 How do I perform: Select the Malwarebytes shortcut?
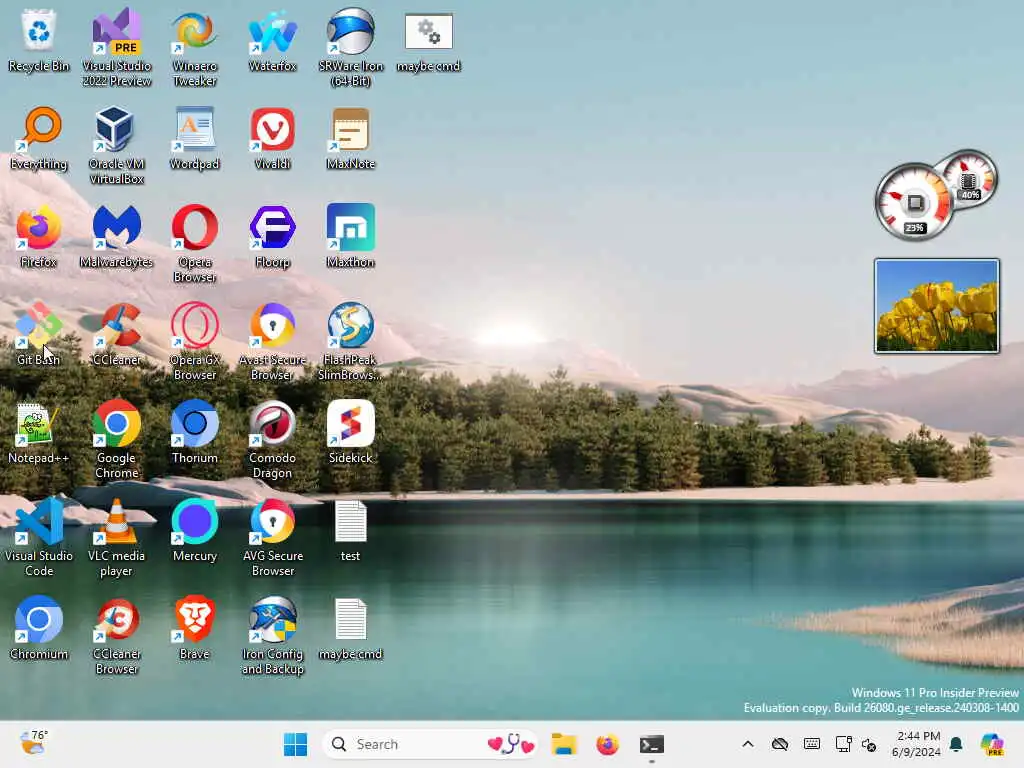(x=116, y=236)
